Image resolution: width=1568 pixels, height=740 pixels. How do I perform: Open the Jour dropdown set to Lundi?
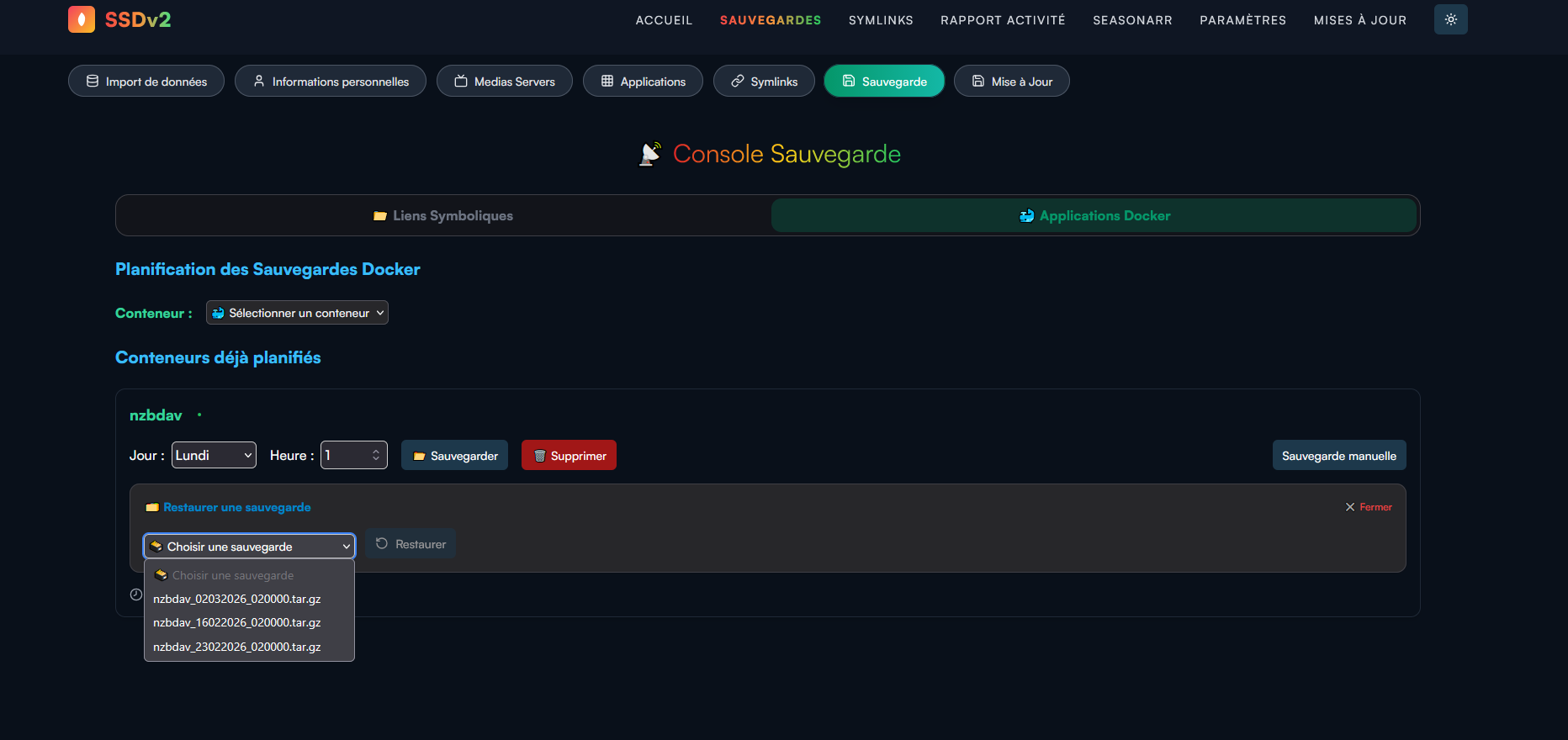pyautogui.click(x=214, y=455)
